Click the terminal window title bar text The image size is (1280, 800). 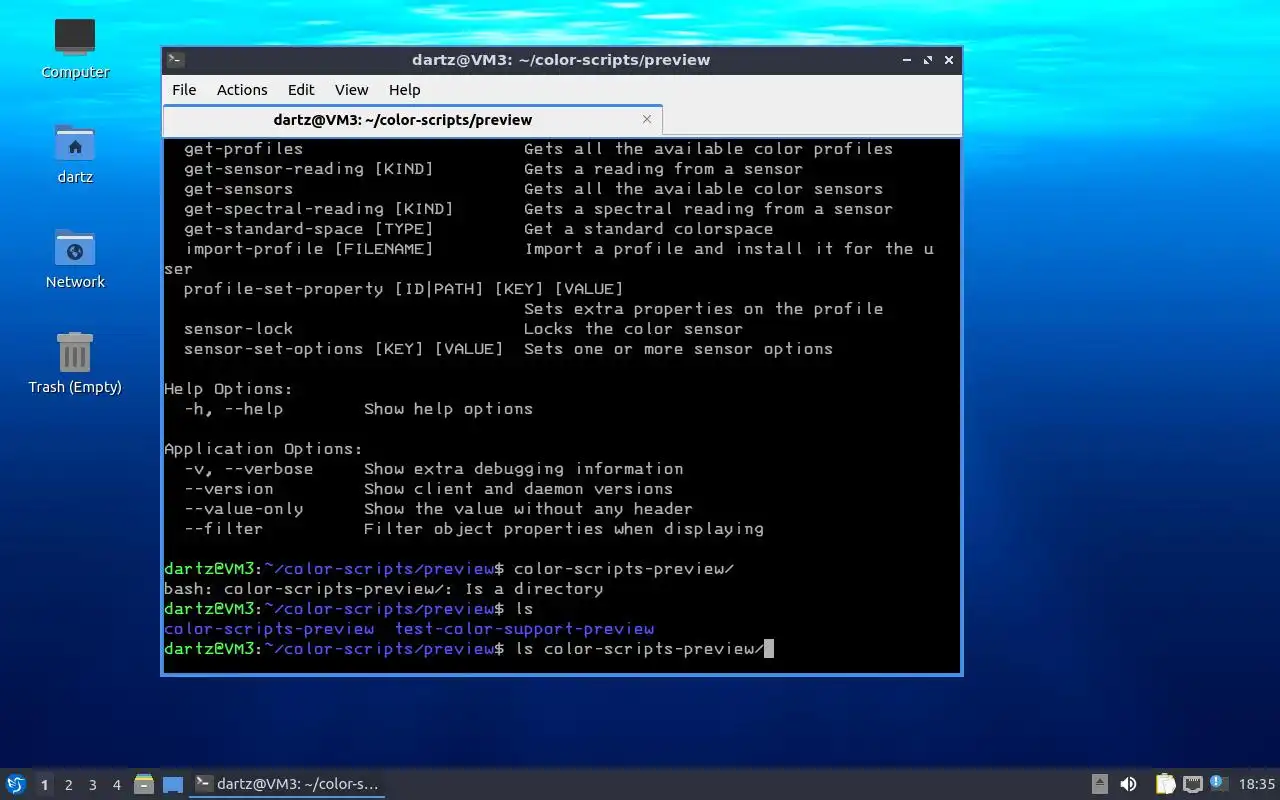[x=561, y=60]
